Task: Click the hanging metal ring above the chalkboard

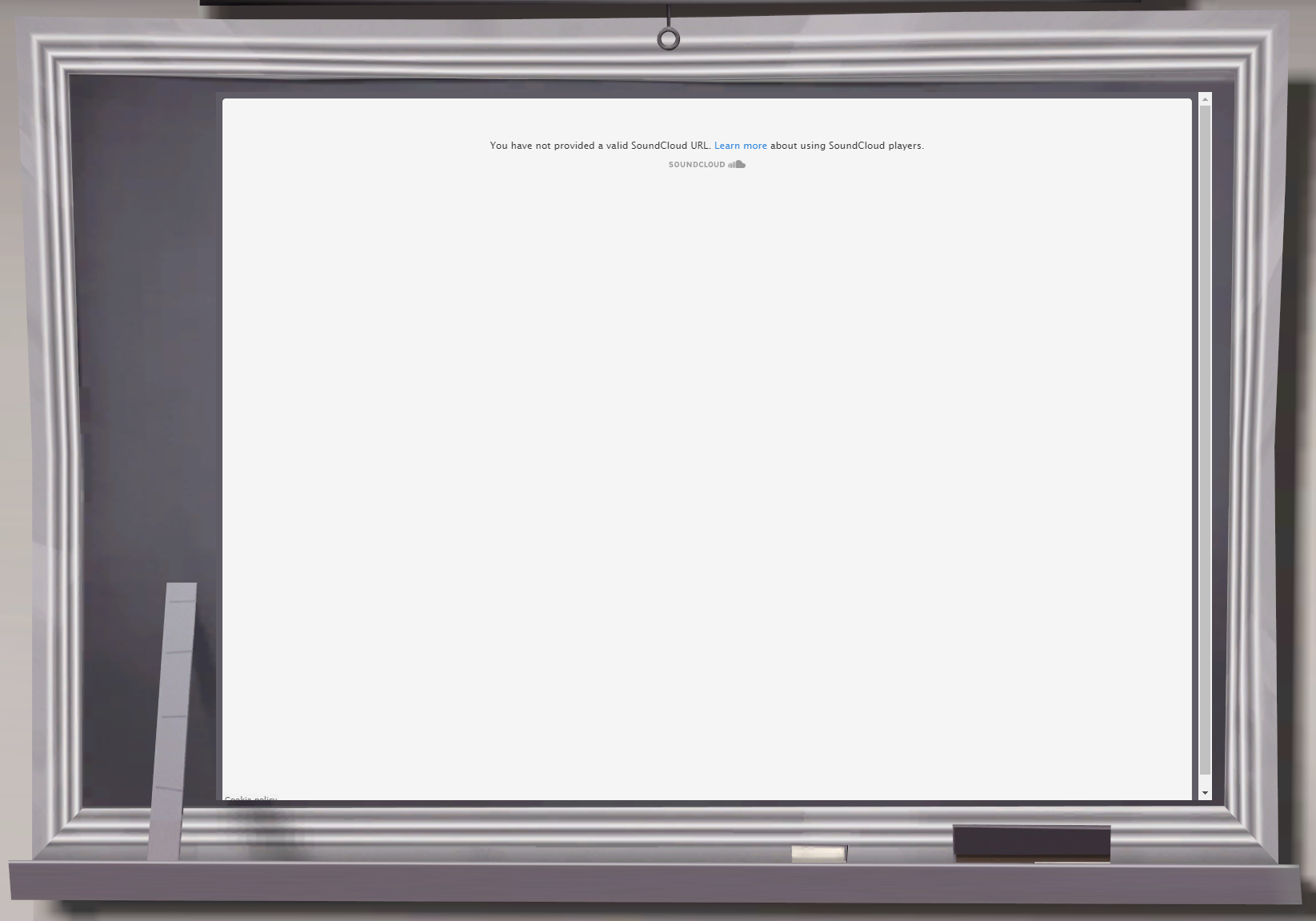Action: [668, 39]
